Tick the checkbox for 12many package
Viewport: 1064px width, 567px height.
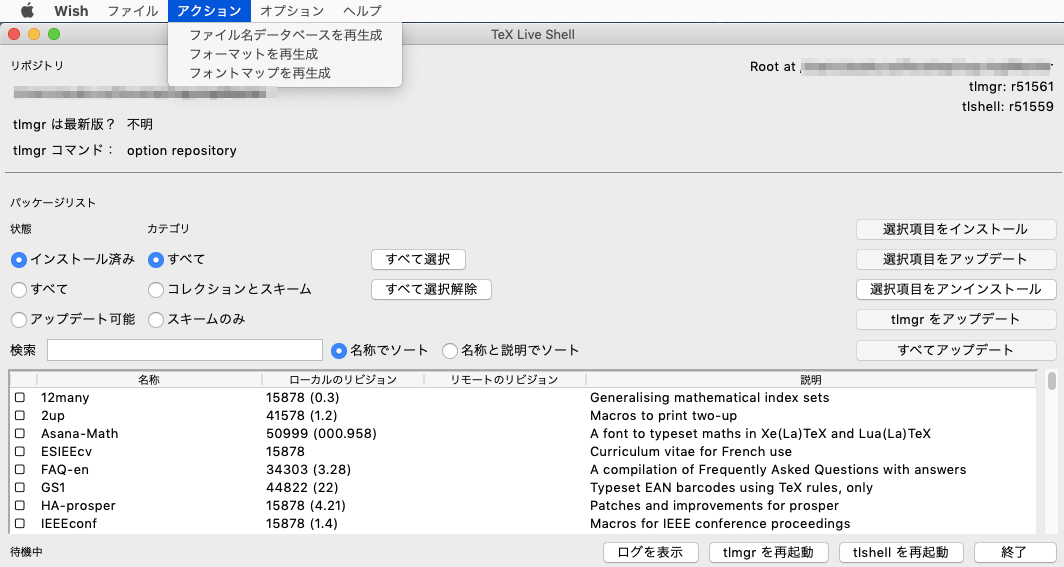(x=20, y=397)
